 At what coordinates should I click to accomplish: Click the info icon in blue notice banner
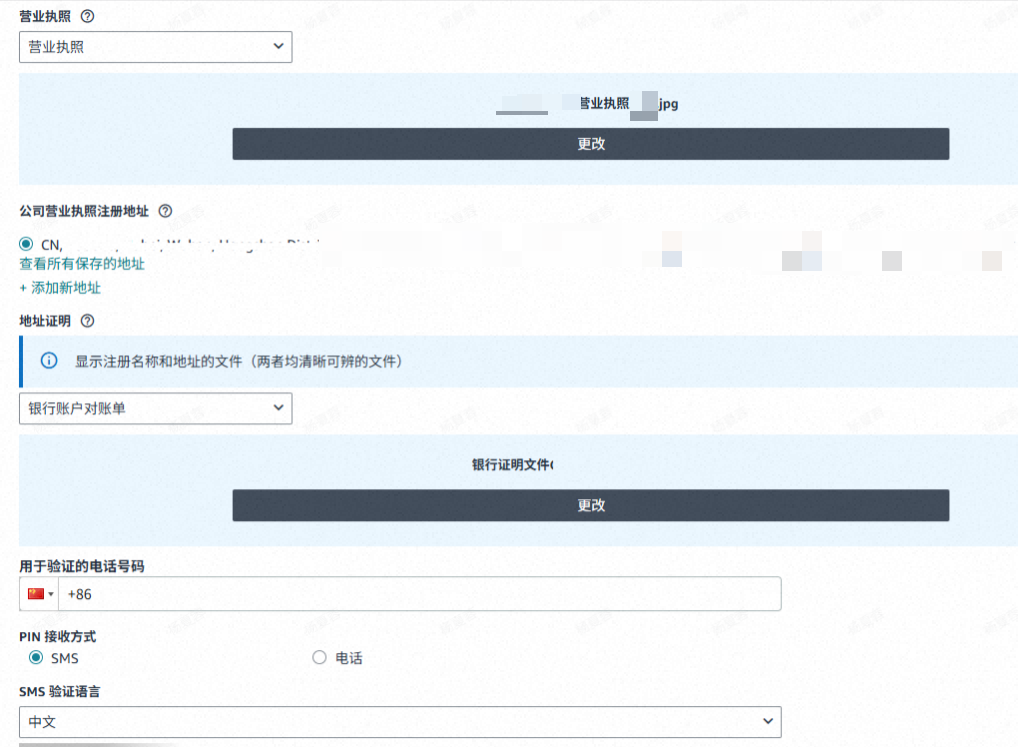48,361
